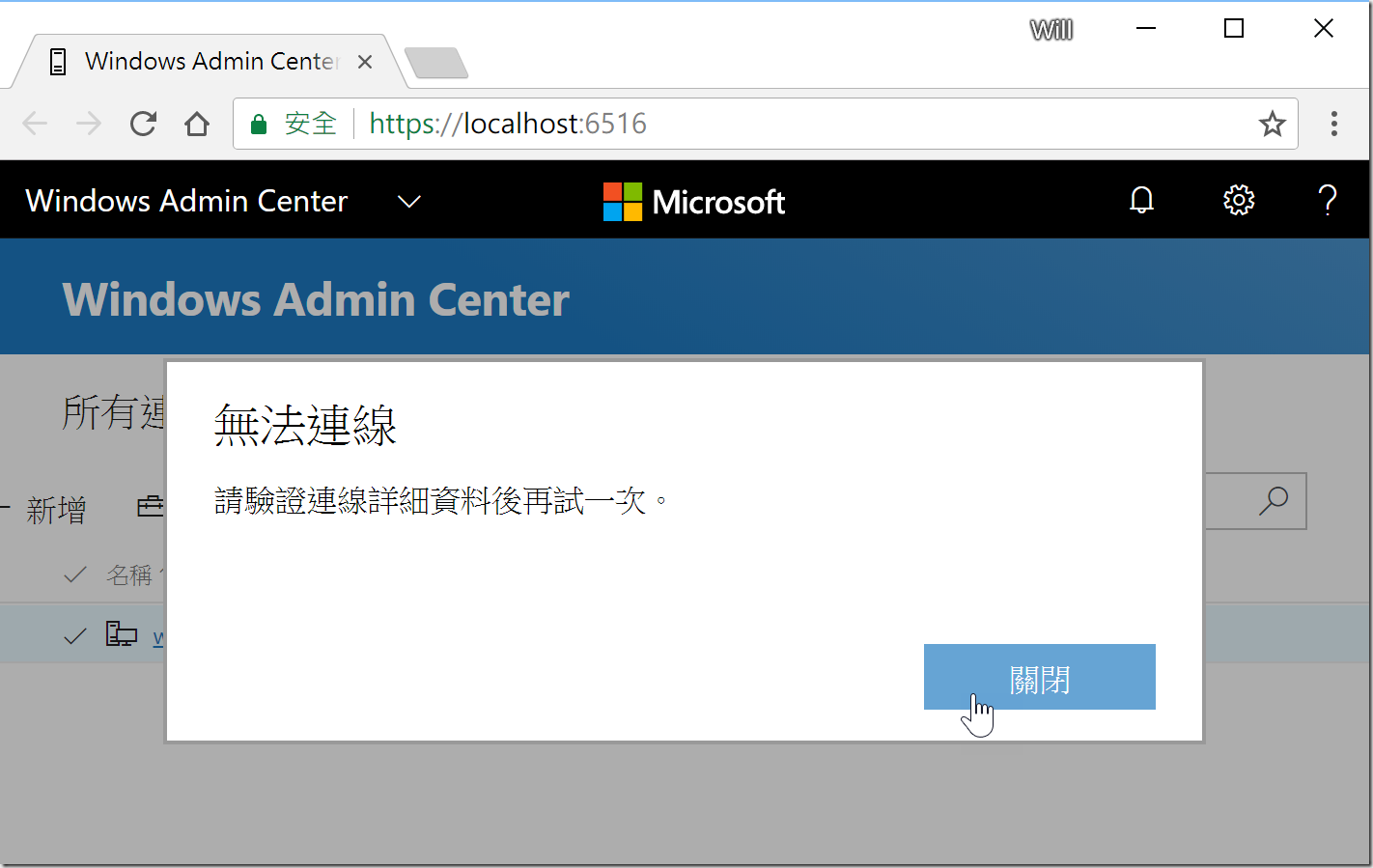1373x868 pixels.
Task: Open the settings gear in Admin Center
Action: 1239,200
